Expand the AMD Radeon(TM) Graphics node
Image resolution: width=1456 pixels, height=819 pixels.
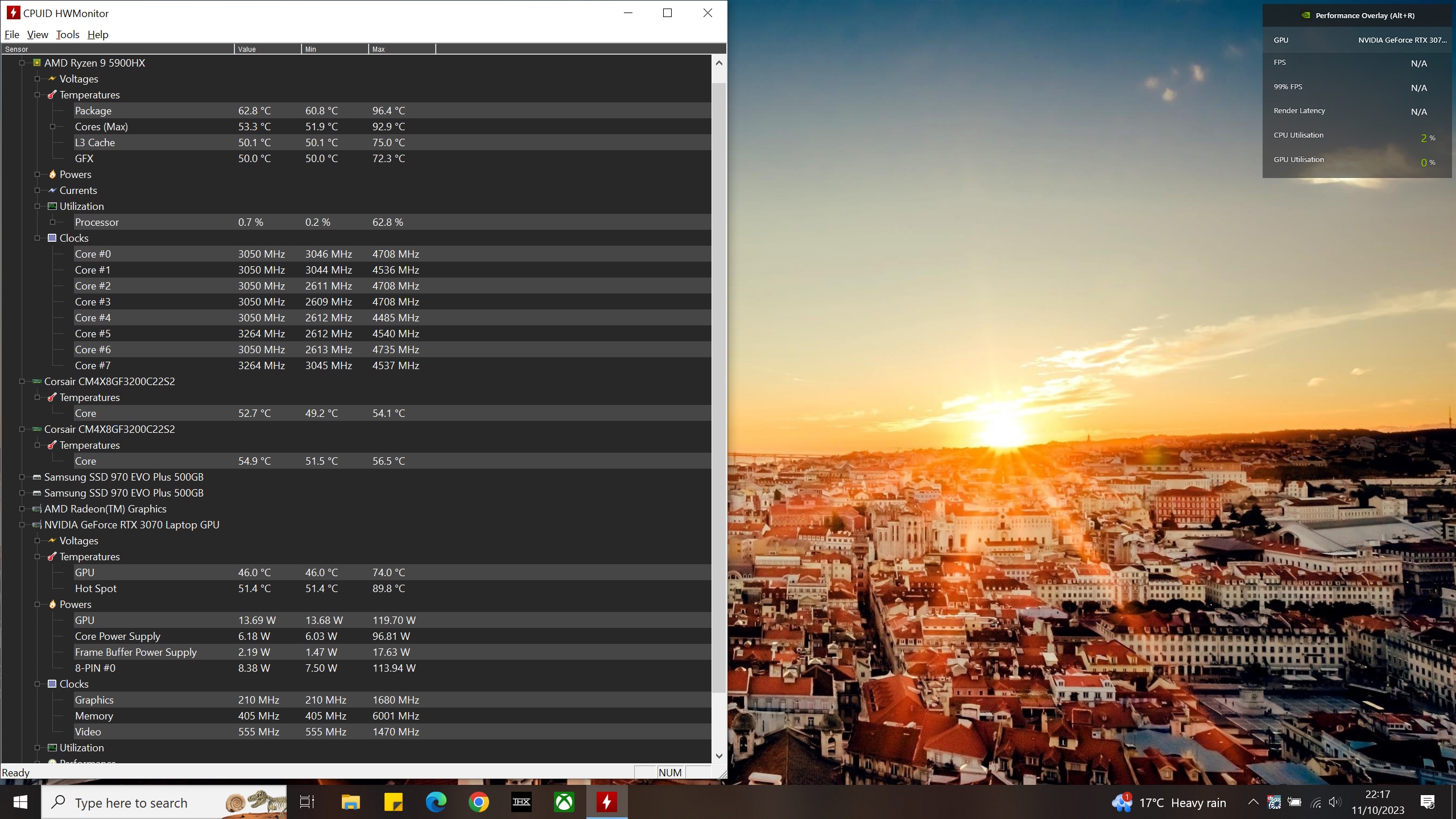[x=22, y=509]
